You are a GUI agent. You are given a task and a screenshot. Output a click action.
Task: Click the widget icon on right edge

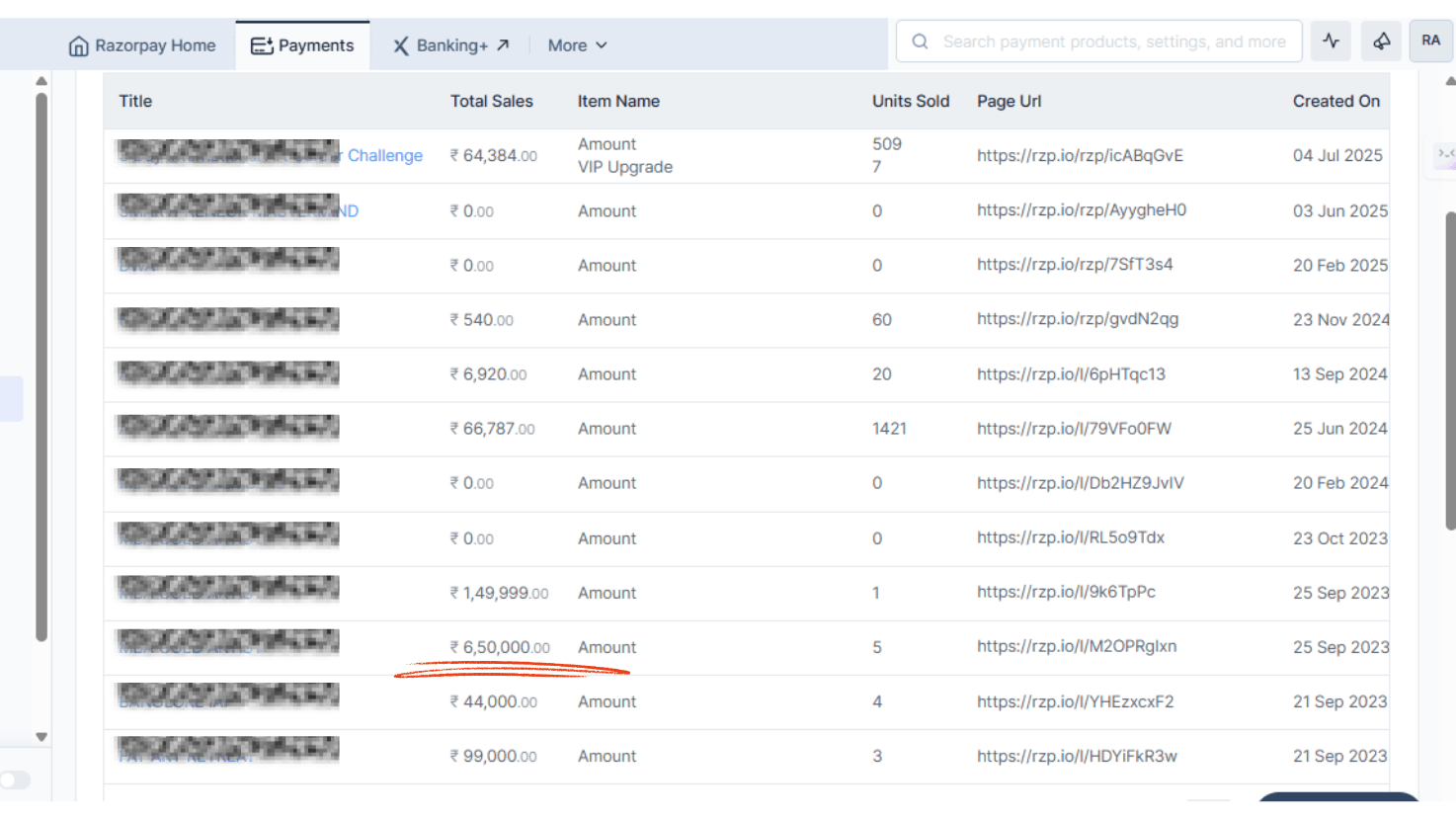coord(1445,154)
